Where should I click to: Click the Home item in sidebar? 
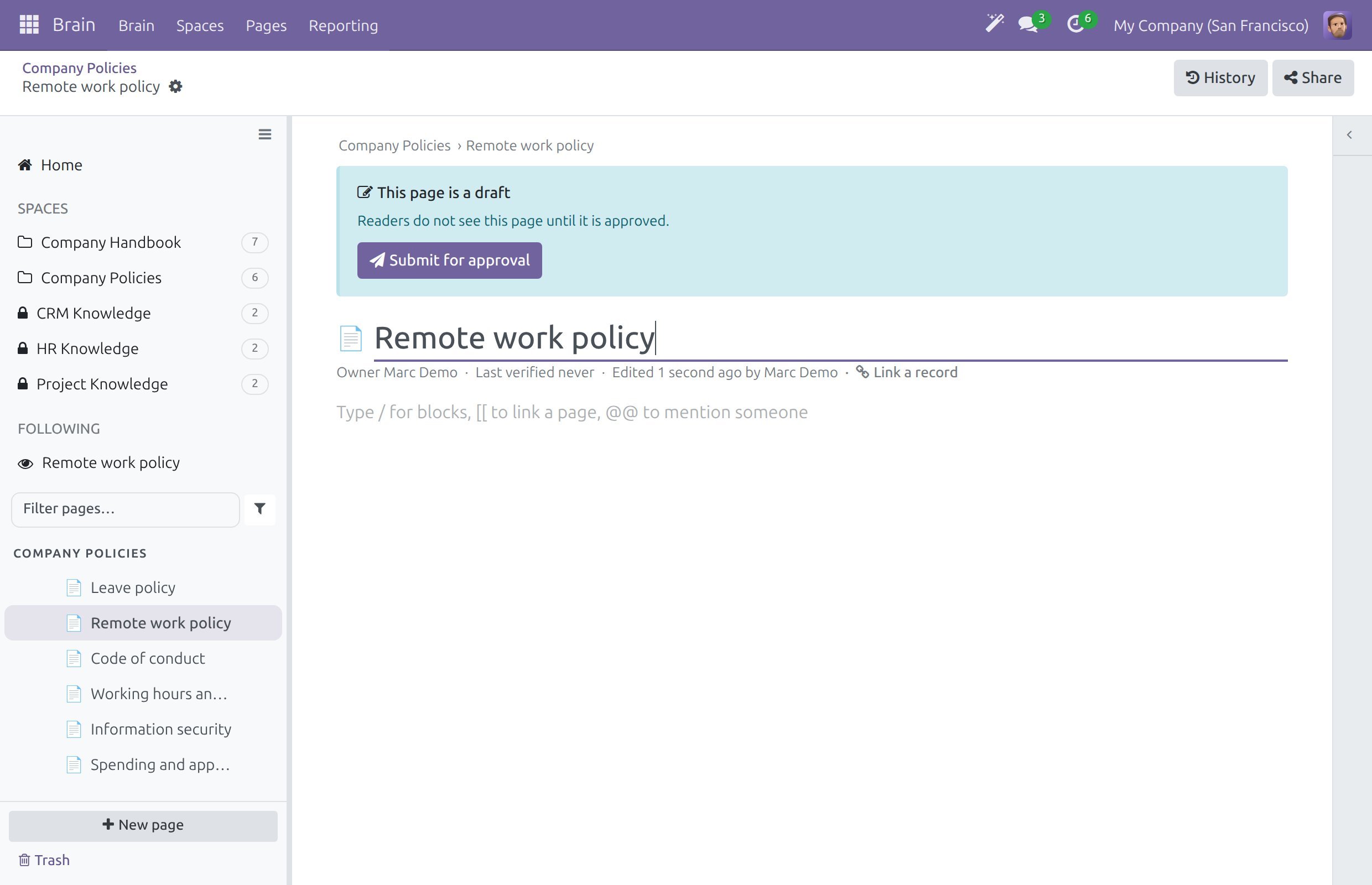[143, 165]
